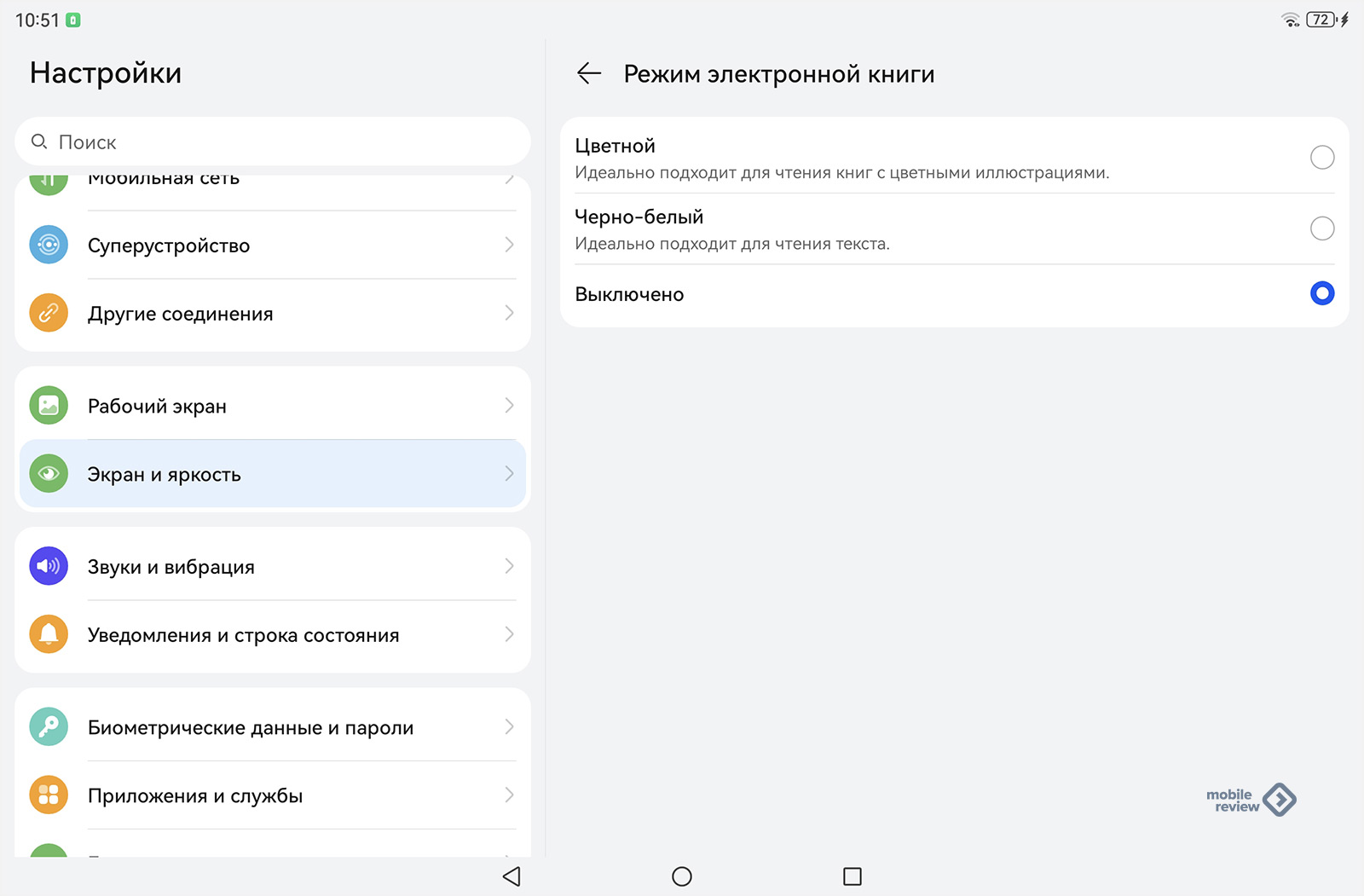Tap the green Рабочий экран icon
This screenshot has width=1364, height=896.
tap(49, 406)
